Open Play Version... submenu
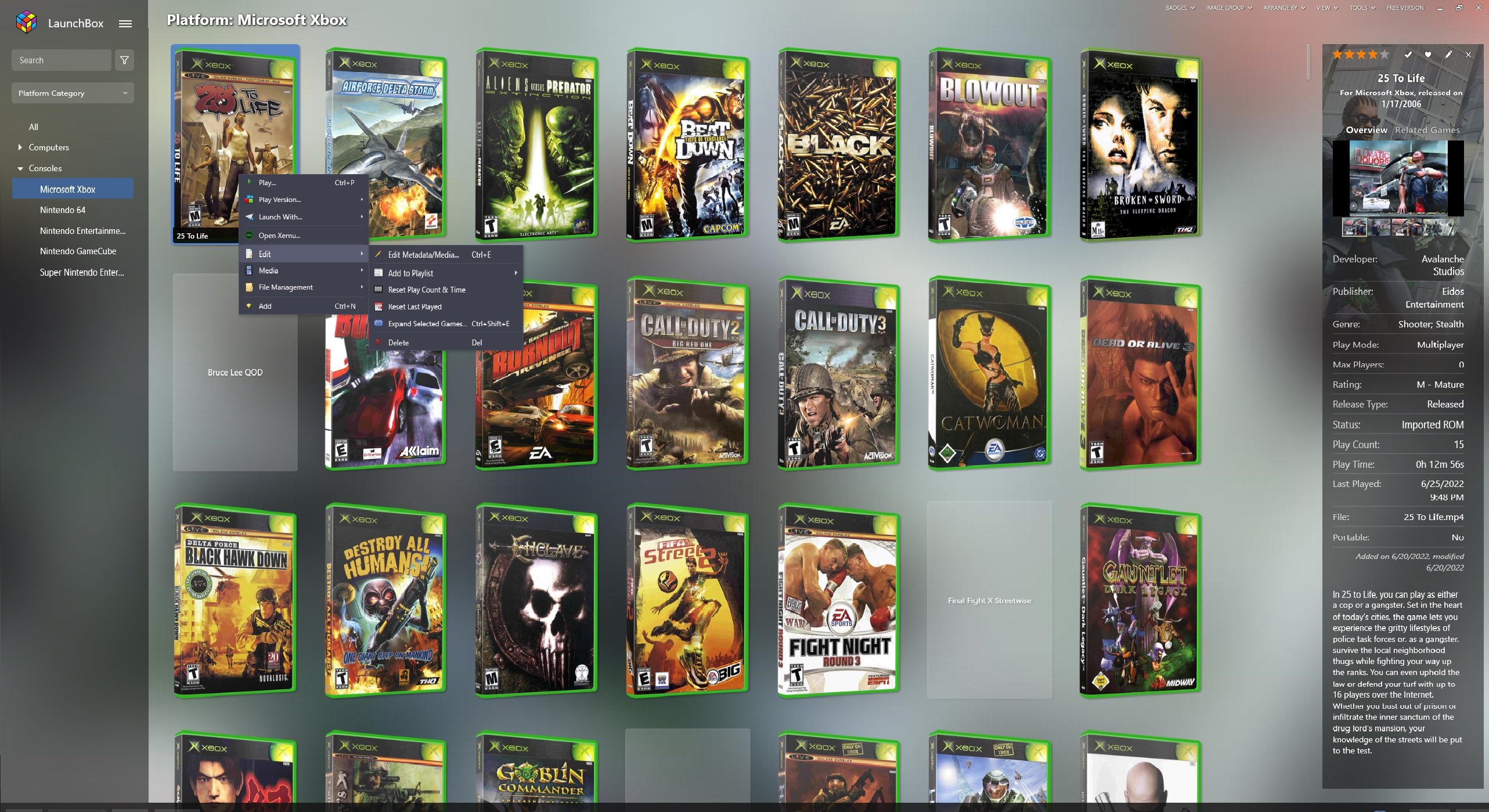This screenshot has height=812, width=1489. (x=304, y=199)
